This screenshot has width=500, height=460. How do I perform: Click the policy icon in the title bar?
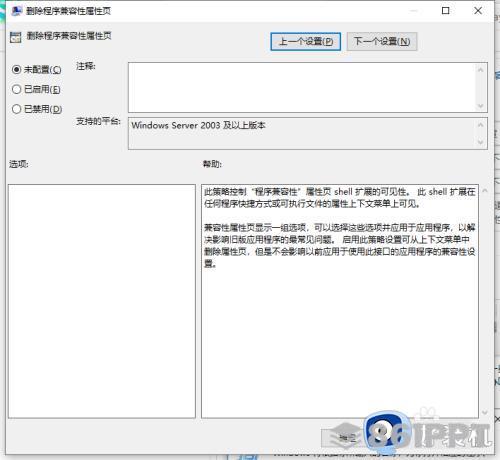click(x=16, y=11)
